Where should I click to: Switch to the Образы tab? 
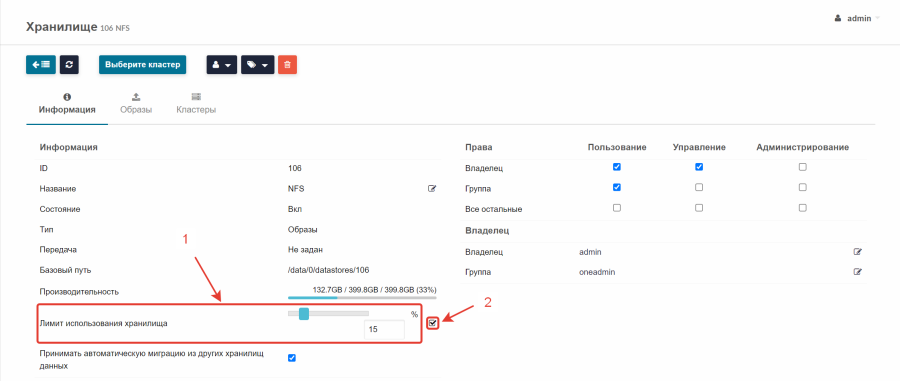click(136, 104)
